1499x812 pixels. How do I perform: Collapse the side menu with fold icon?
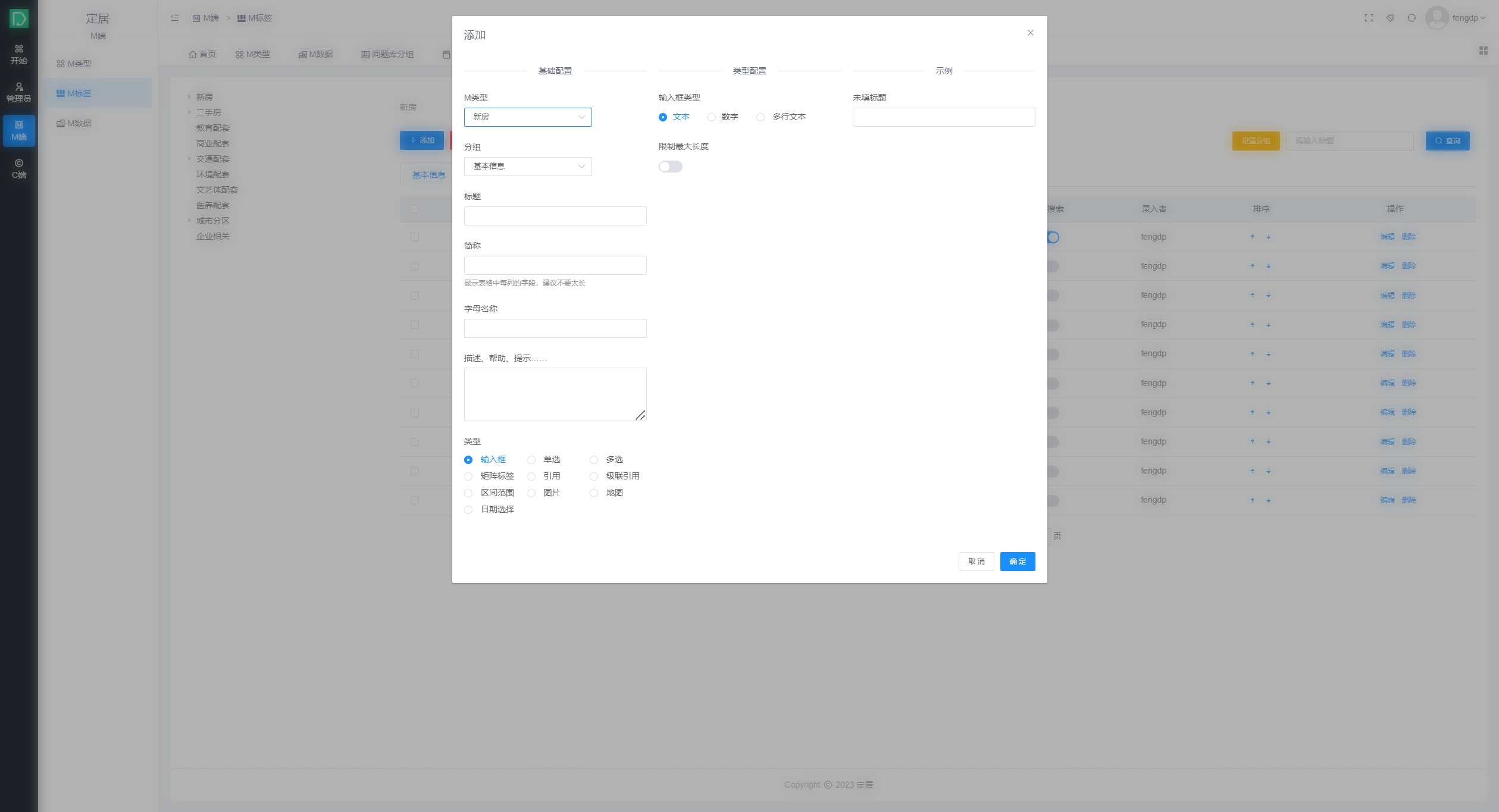175,18
